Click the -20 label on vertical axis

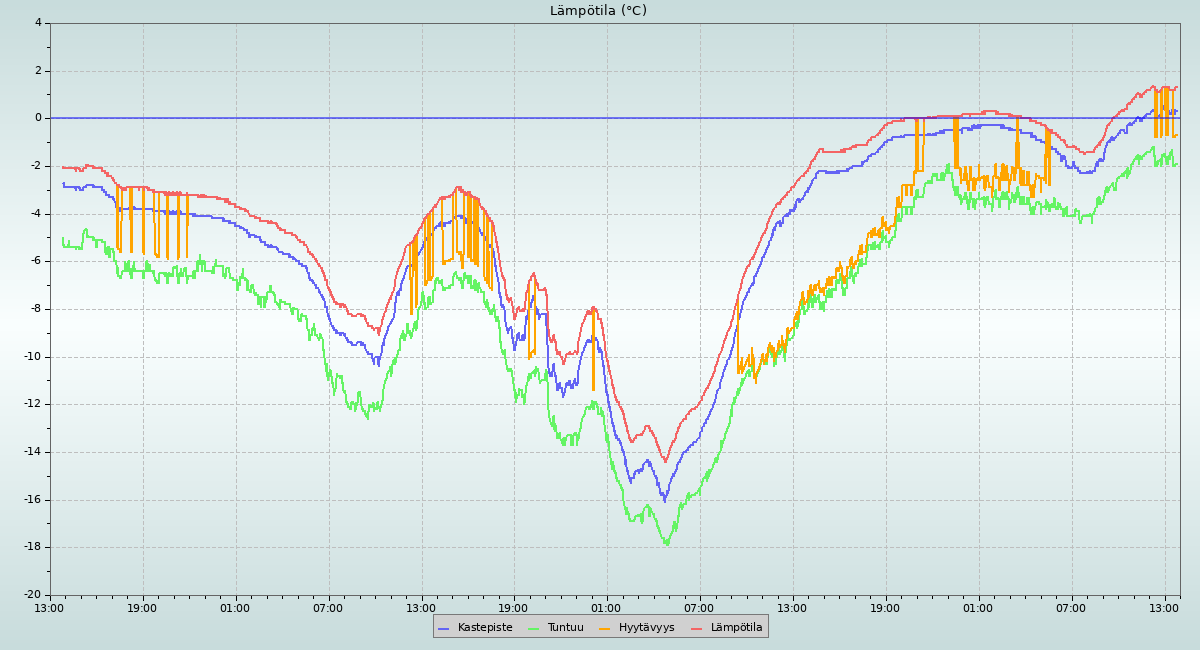point(33,595)
